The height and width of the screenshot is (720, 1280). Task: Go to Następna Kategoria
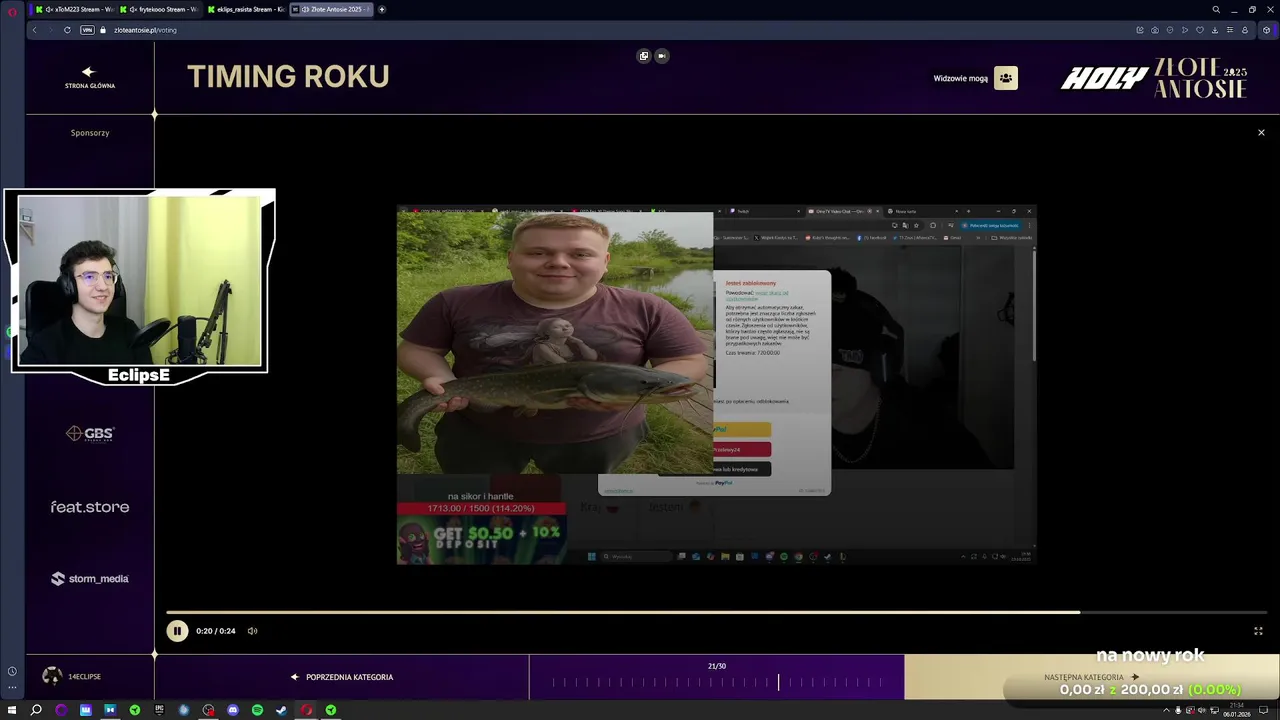(x=1091, y=677)
